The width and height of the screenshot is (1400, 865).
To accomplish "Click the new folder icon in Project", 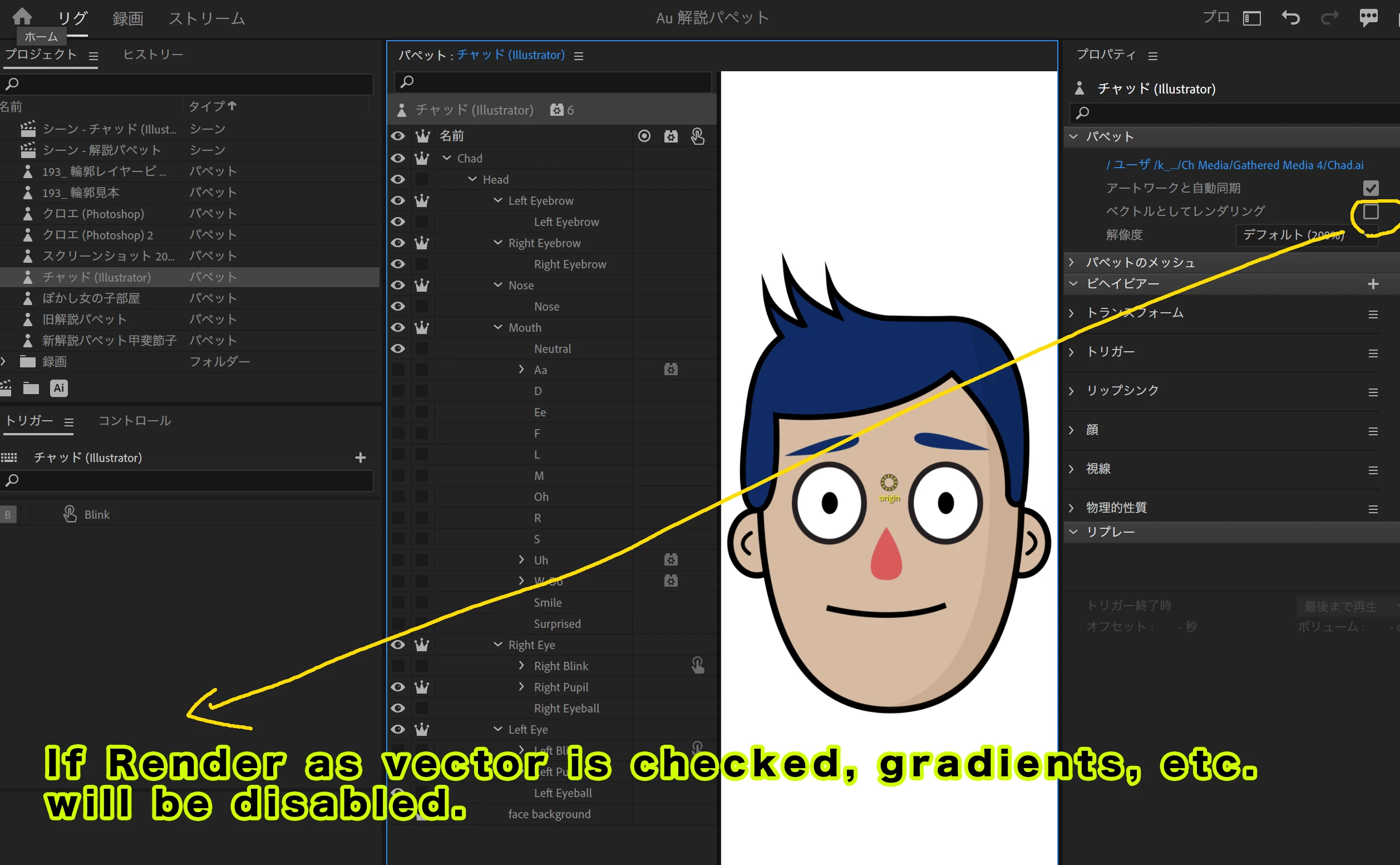I will 31,389.
